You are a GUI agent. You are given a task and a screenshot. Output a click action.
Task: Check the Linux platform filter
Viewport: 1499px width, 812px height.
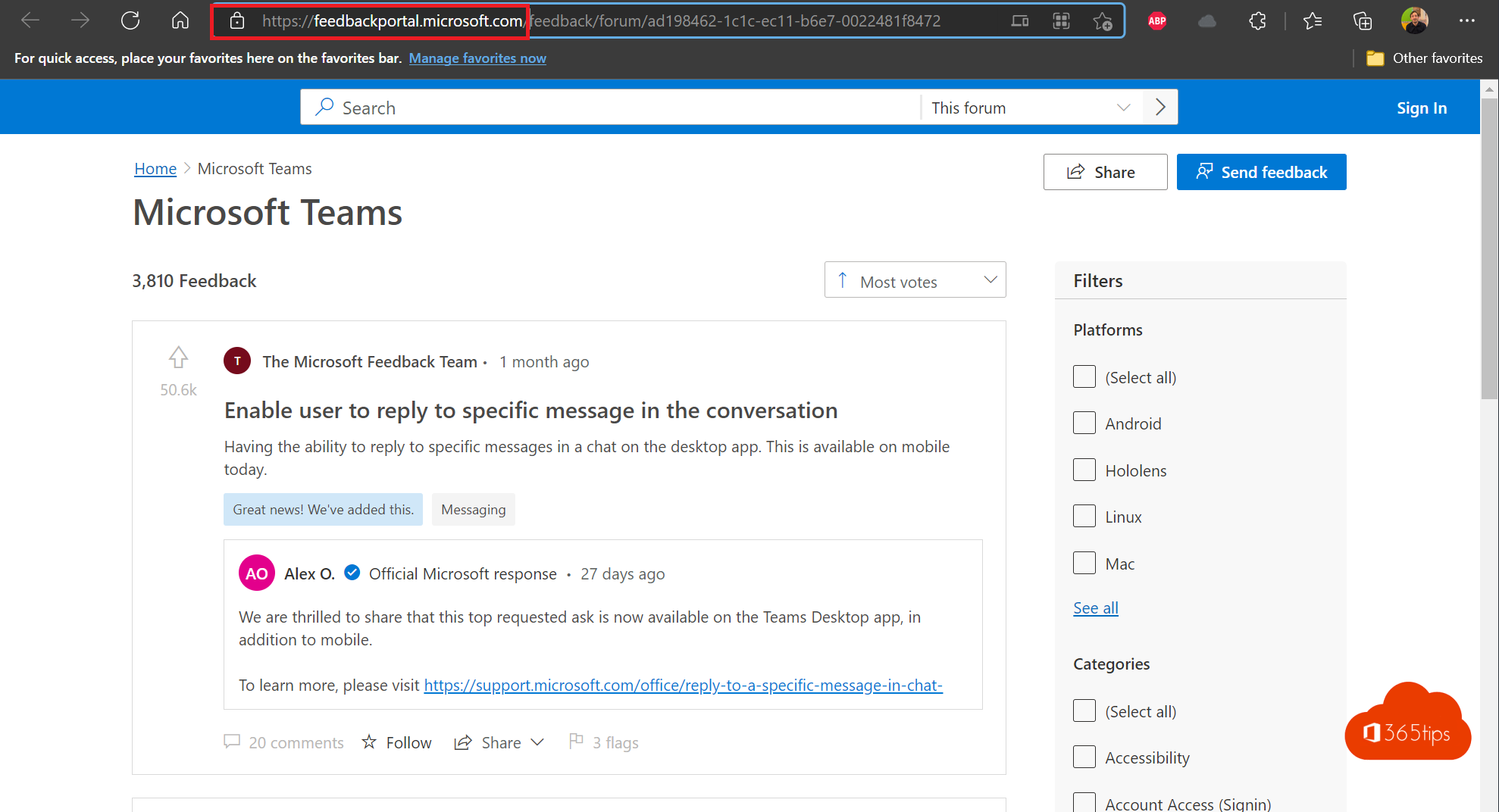(x=1084, y=516)
